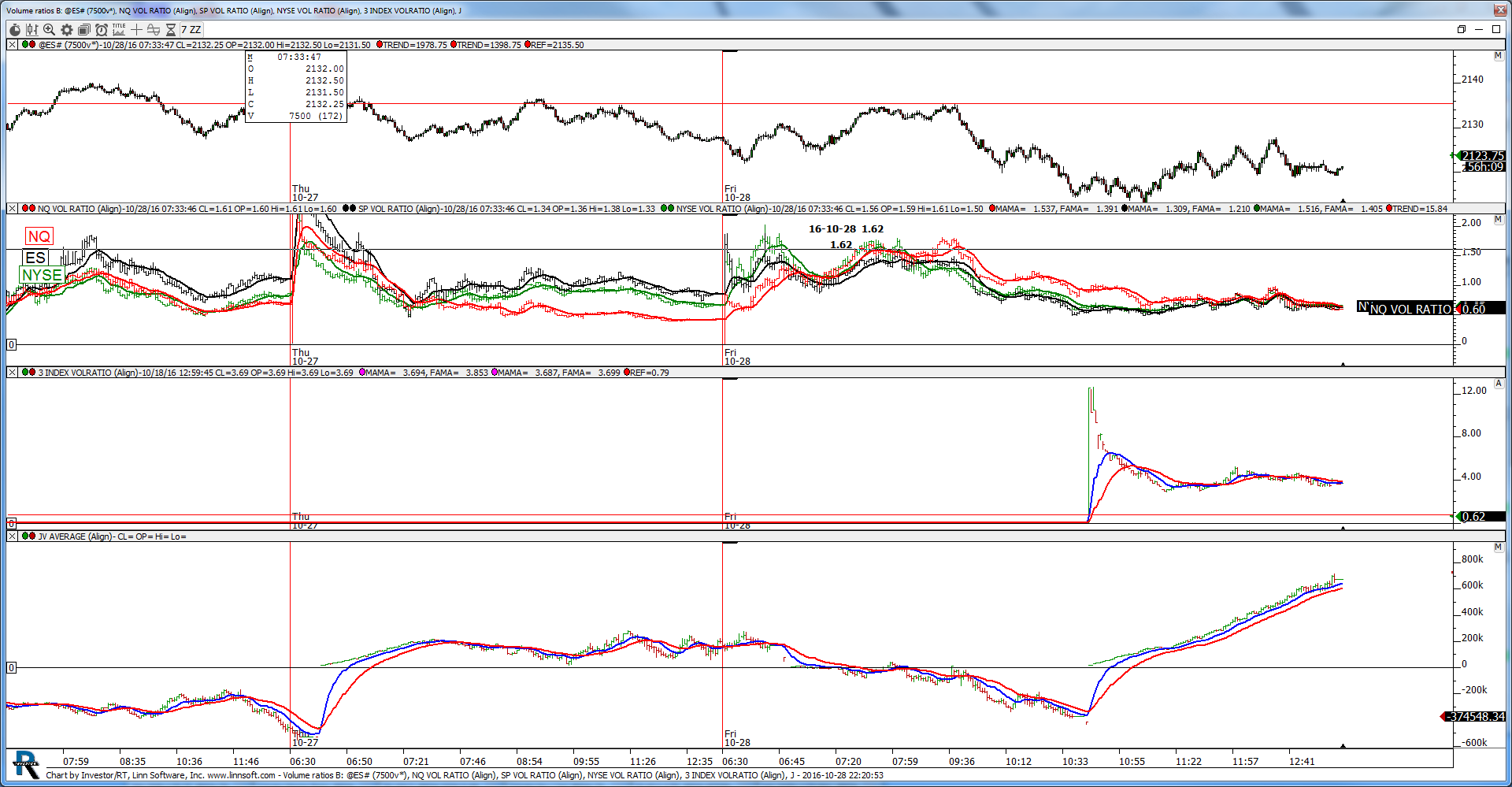Toggle M scale button on vol ratio pane

[x=1498, y=220]
